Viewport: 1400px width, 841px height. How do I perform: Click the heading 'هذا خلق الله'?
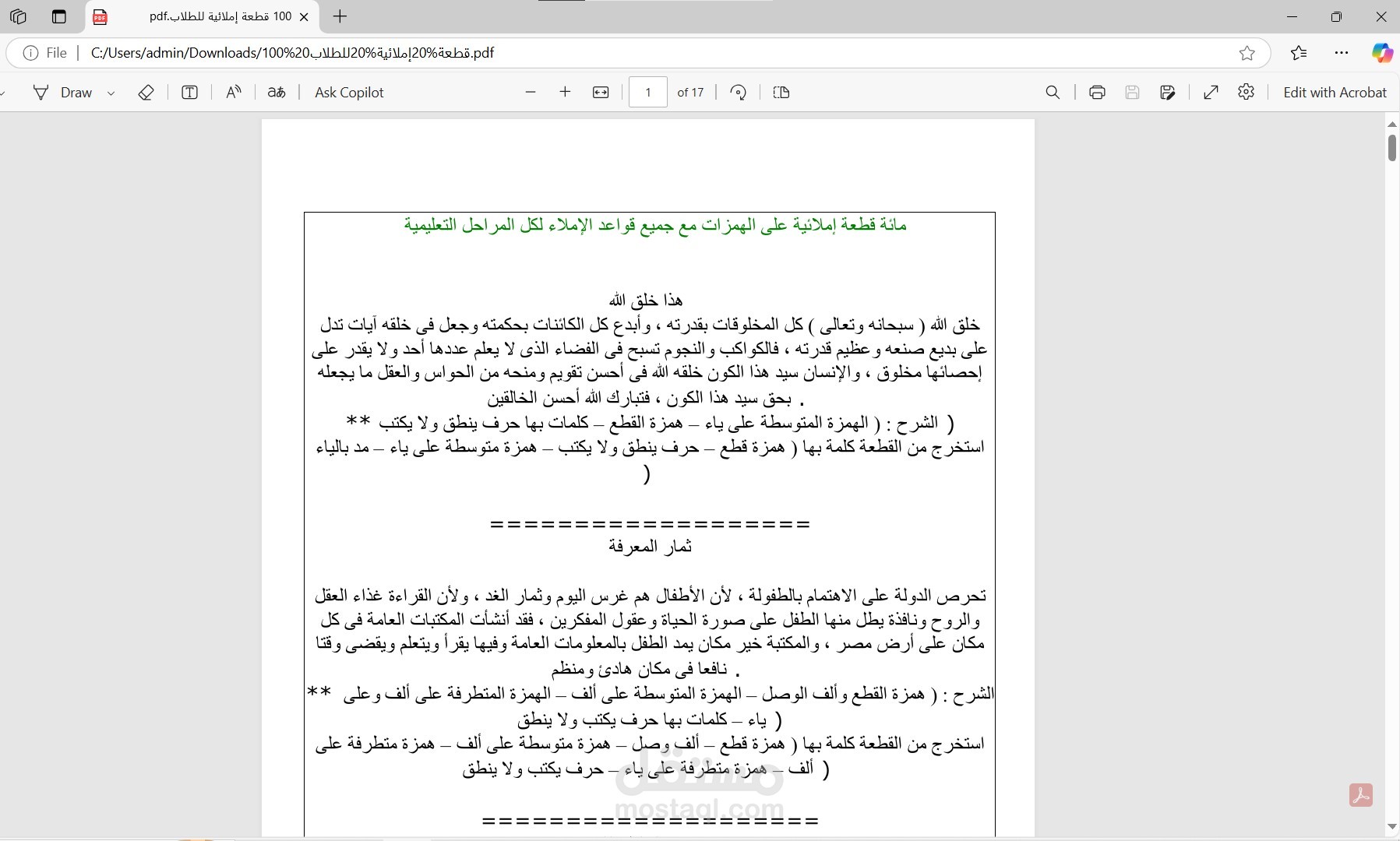tap(646, 300)
